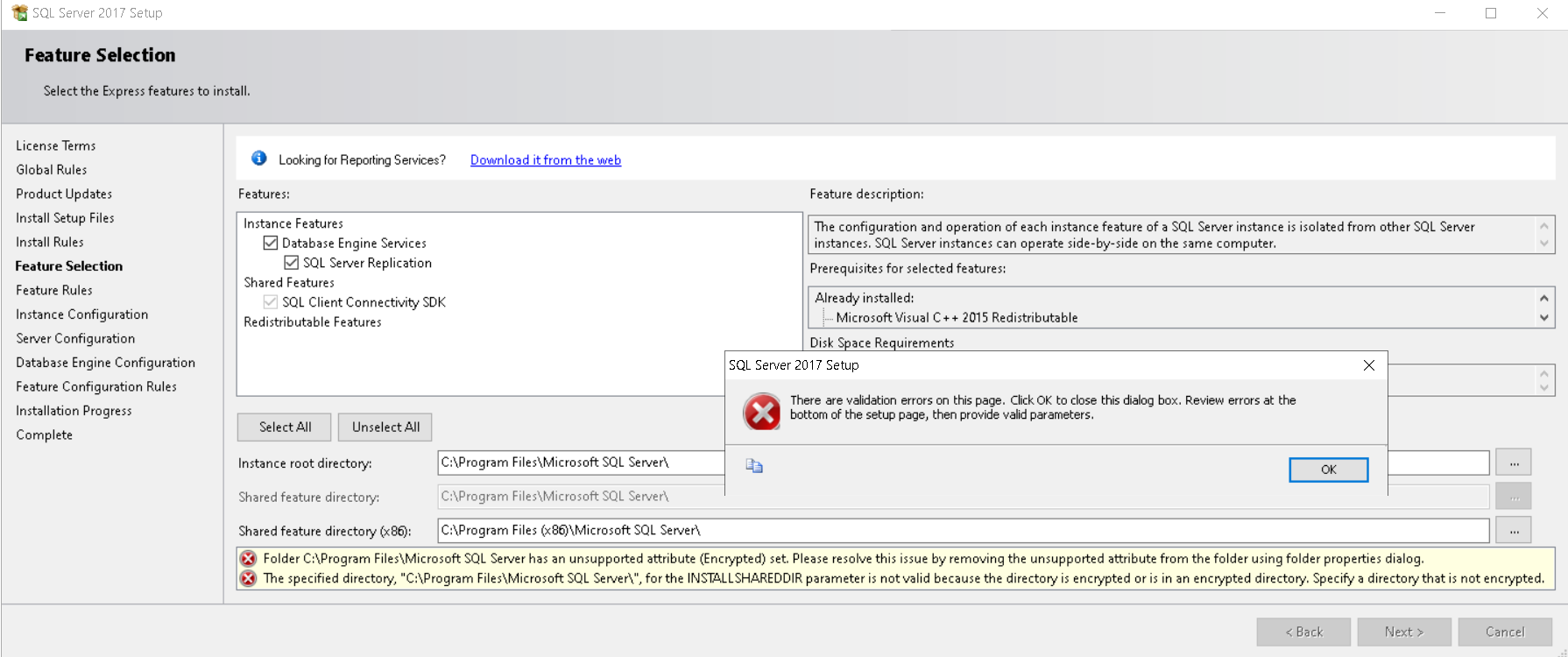Click the Cancel button
The width and height of the screenshot is (1568, 657).
coord(1505,632)
